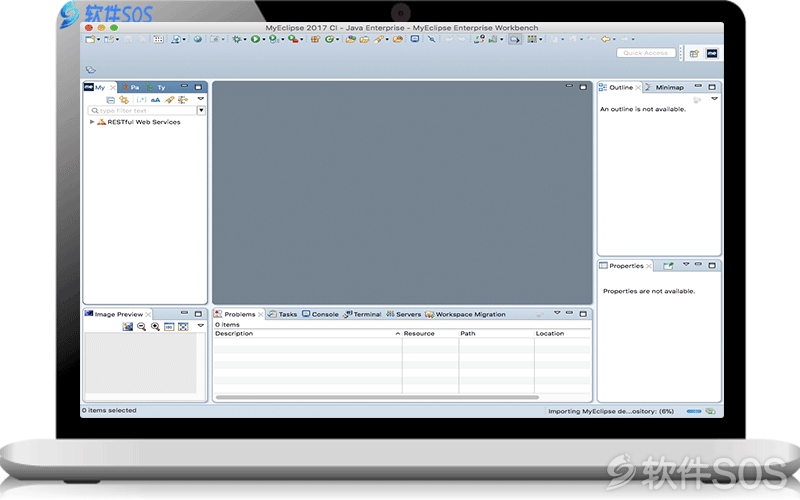Open the Back arrow history dropdown
The image size is (800, 500).
click(x=614, y=40)
